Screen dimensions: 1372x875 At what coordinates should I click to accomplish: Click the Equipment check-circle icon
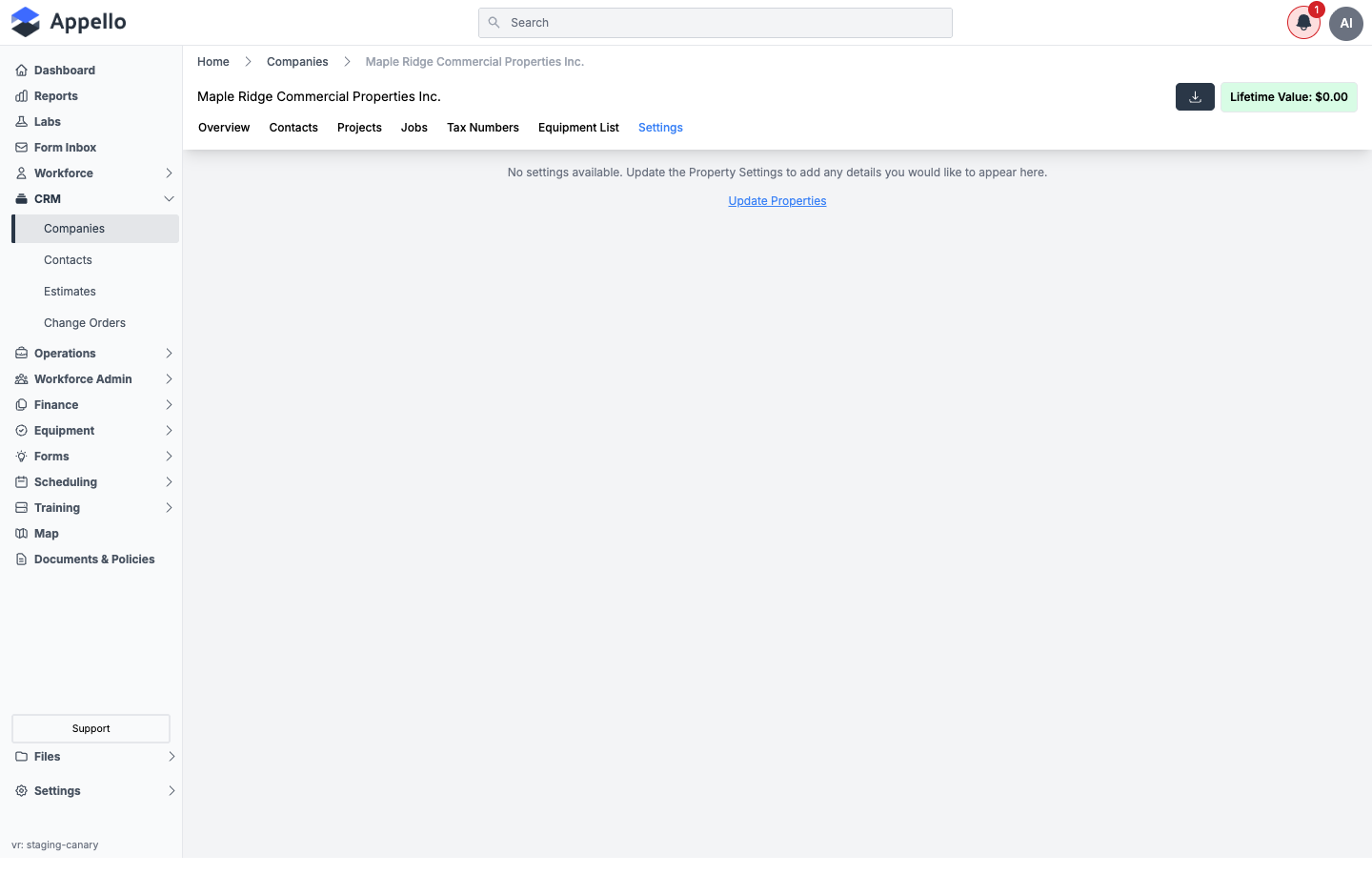[x=21, y=431]
